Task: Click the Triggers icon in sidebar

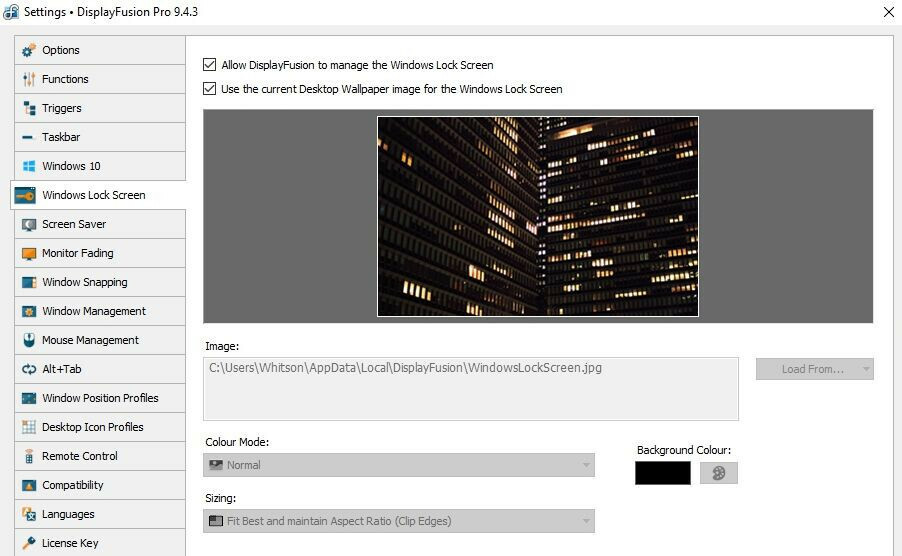Action: tap(28, 108)
